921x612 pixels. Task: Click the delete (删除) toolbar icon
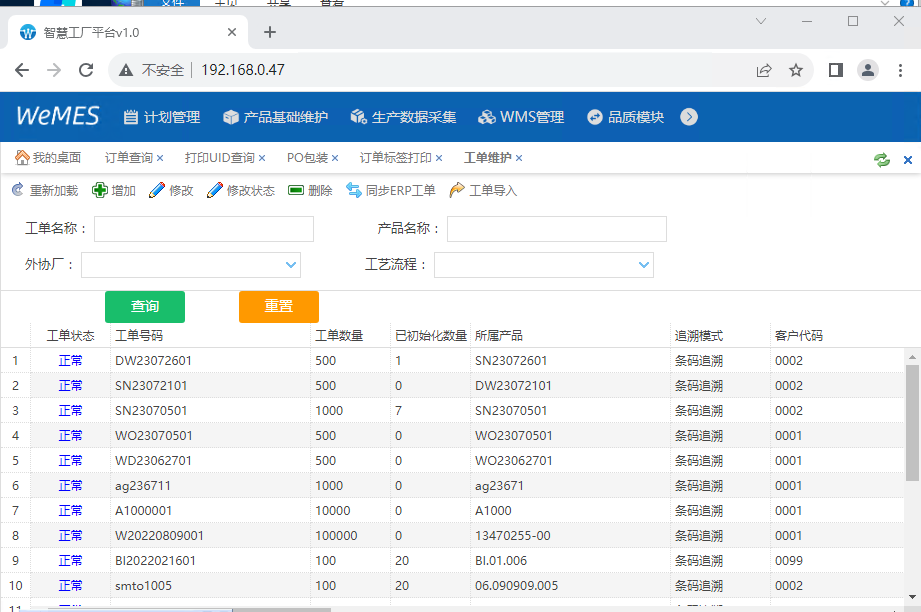[296, 190]
